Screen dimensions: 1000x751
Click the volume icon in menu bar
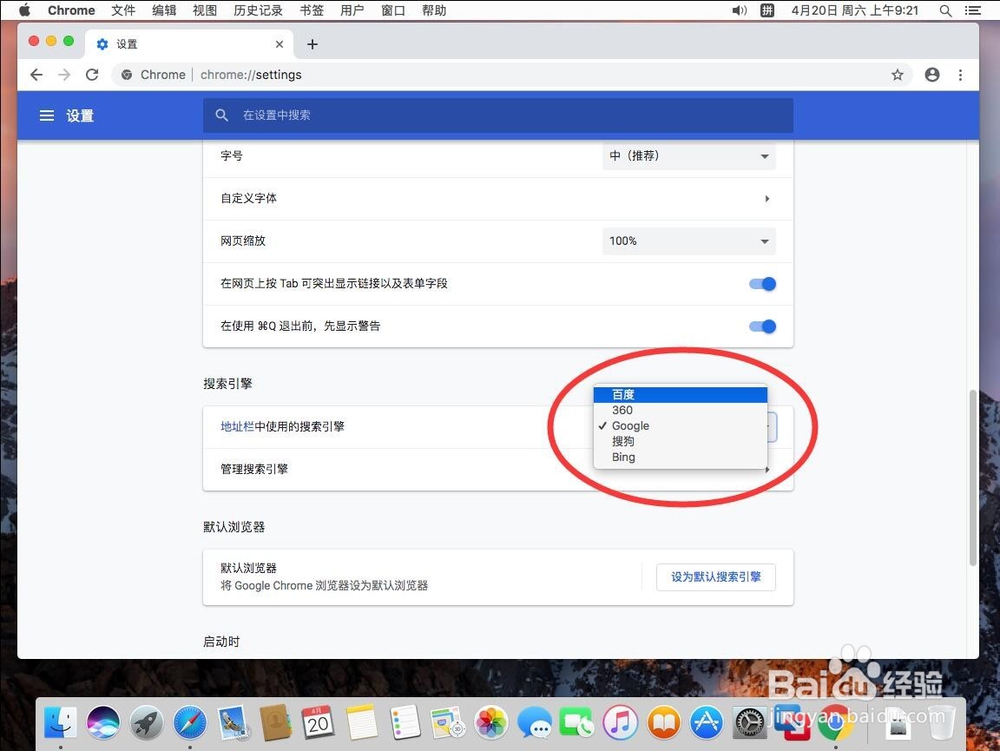click(x=739, y=10)
